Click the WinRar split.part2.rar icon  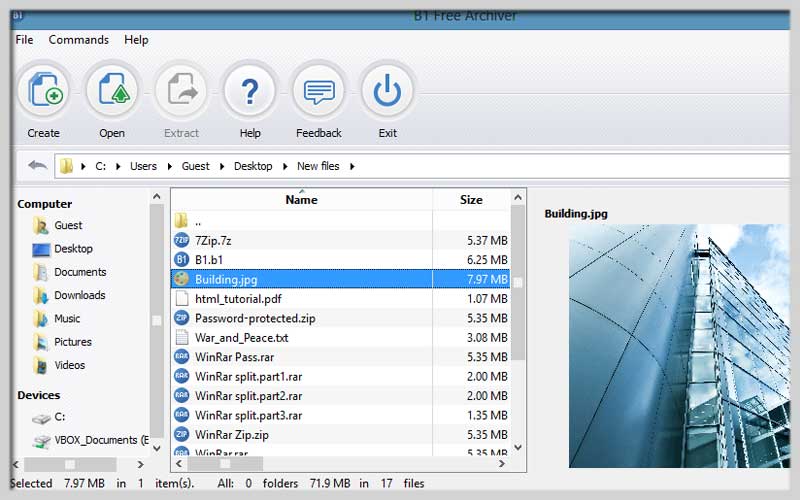pos(182,395)
